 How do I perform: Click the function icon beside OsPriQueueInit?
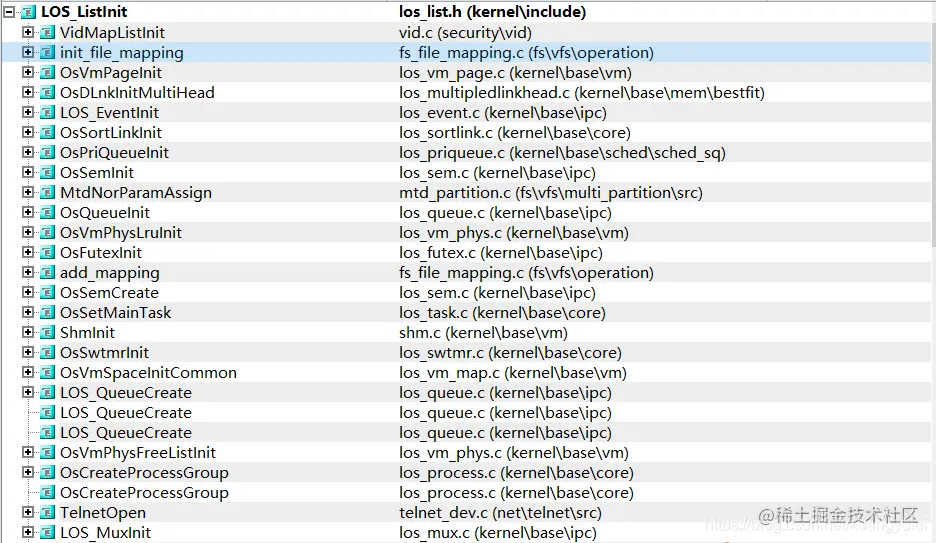coord(47,152)
